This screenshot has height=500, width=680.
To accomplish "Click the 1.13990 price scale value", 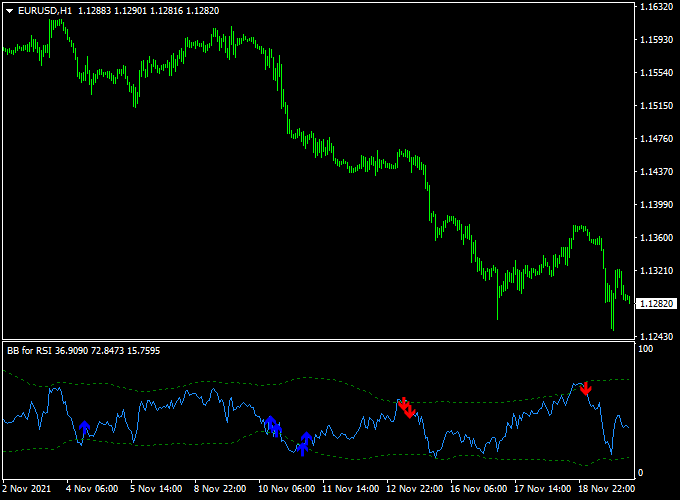I will pyautogui.click(x=657, y=204).
